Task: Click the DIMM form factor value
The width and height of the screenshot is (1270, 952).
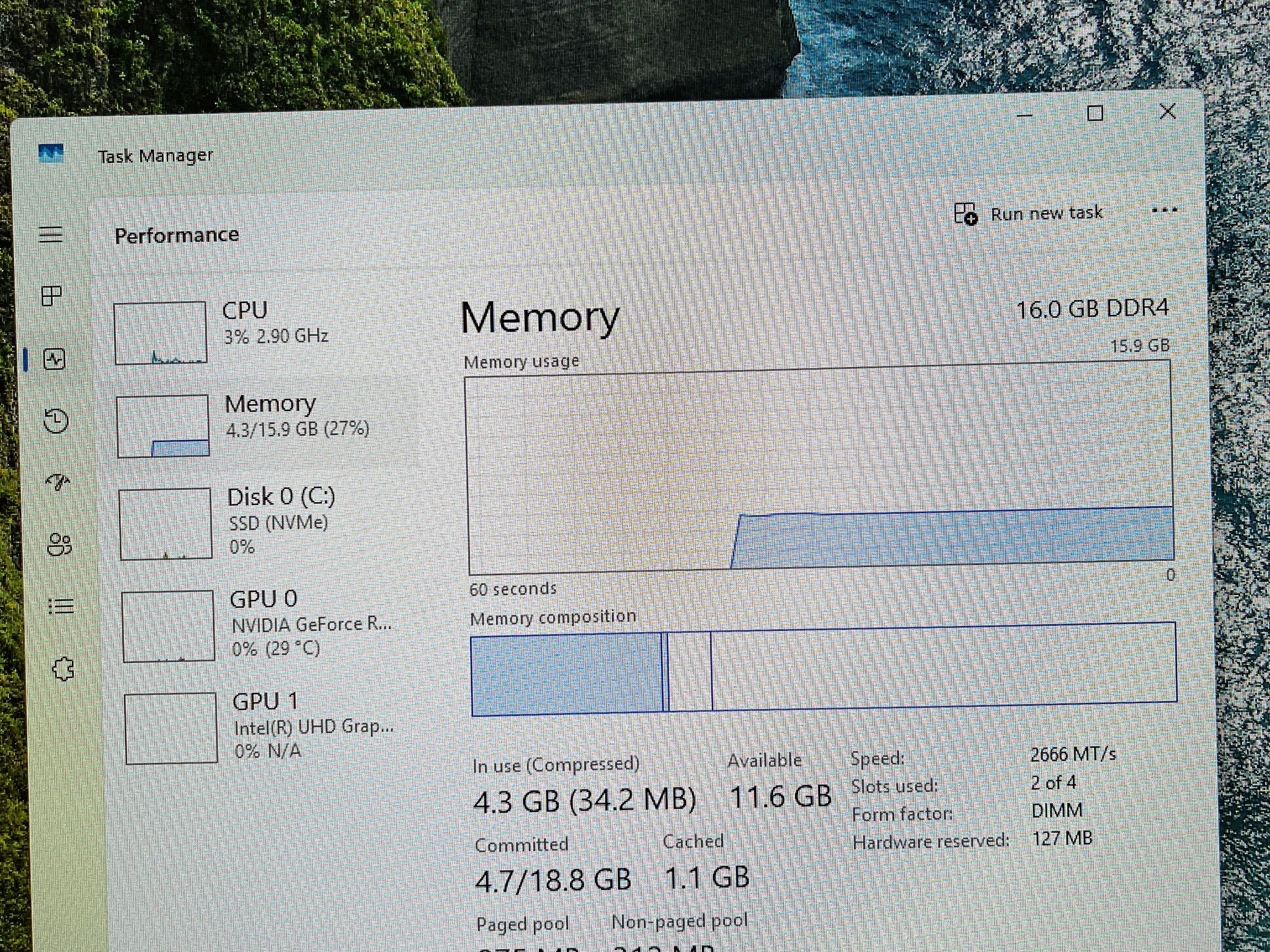Action: click(x=1057, y=810)
